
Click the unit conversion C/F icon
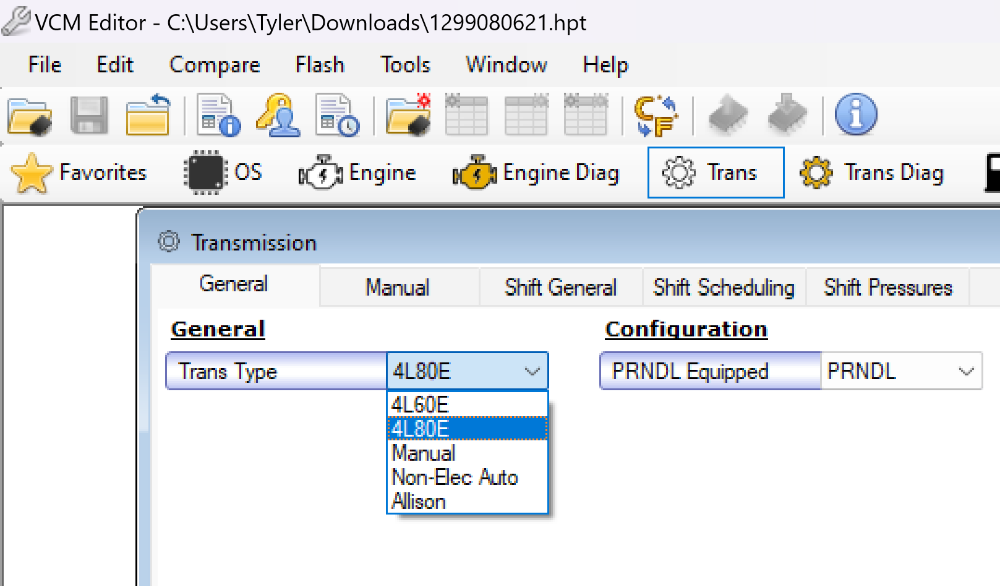(657, 116)
